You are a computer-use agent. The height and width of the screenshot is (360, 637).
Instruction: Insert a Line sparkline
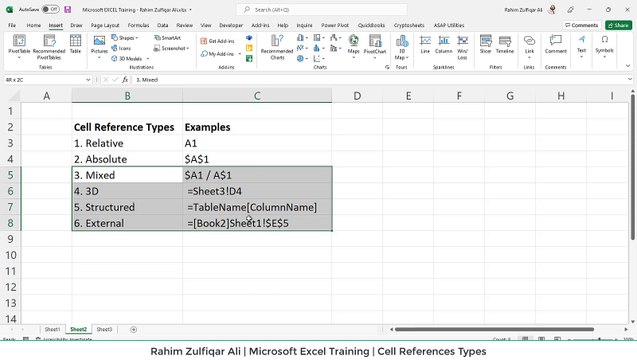[425, 44]
